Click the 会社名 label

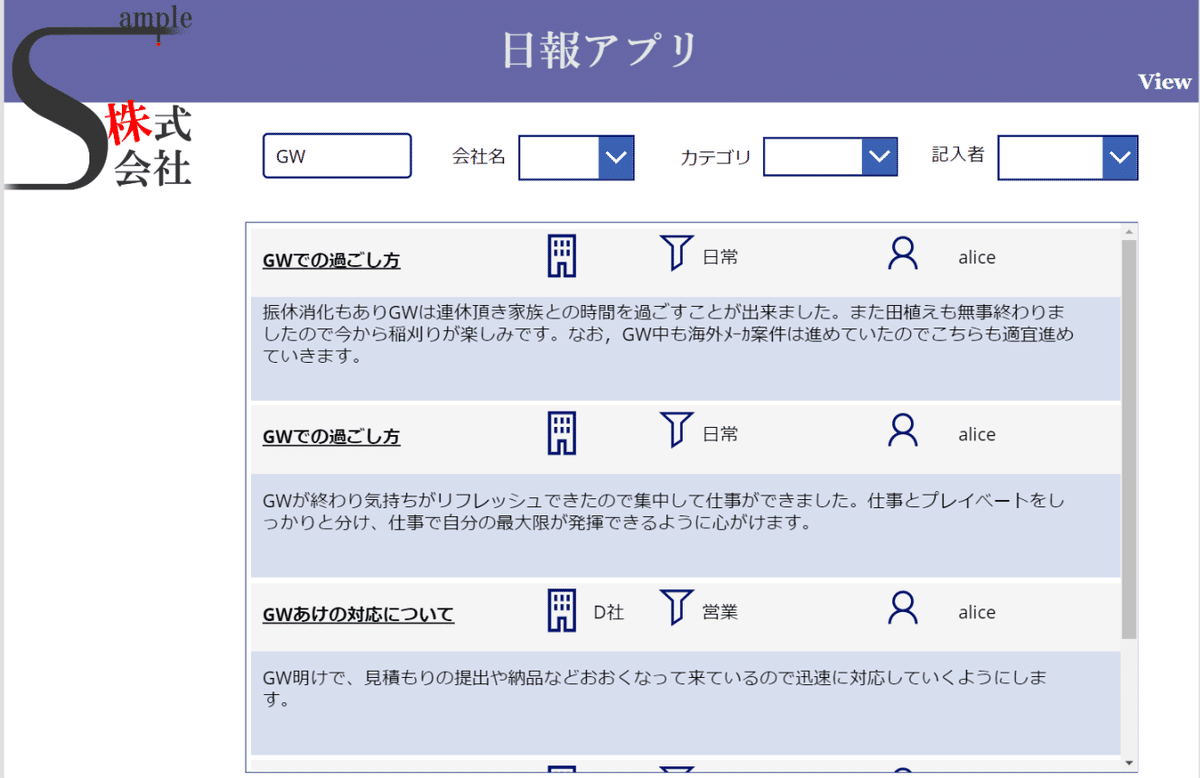479,156
